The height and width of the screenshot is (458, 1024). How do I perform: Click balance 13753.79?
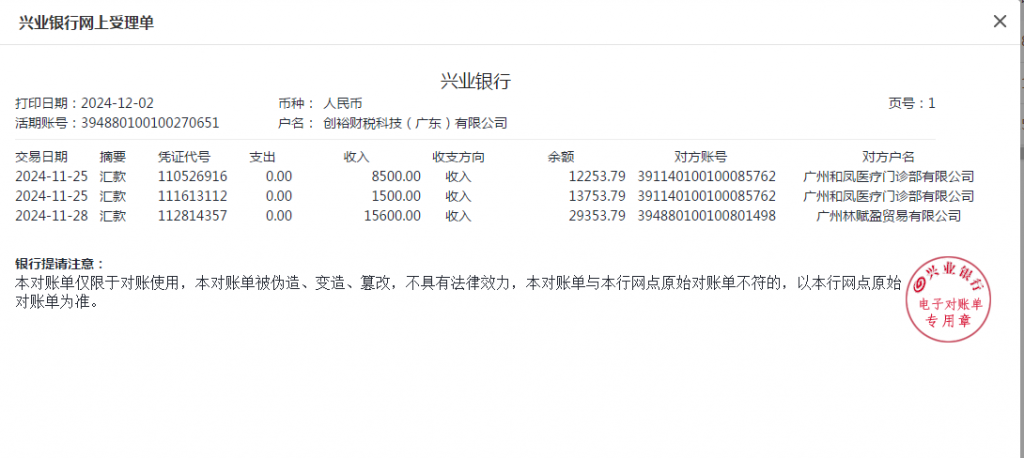point(597,196)
